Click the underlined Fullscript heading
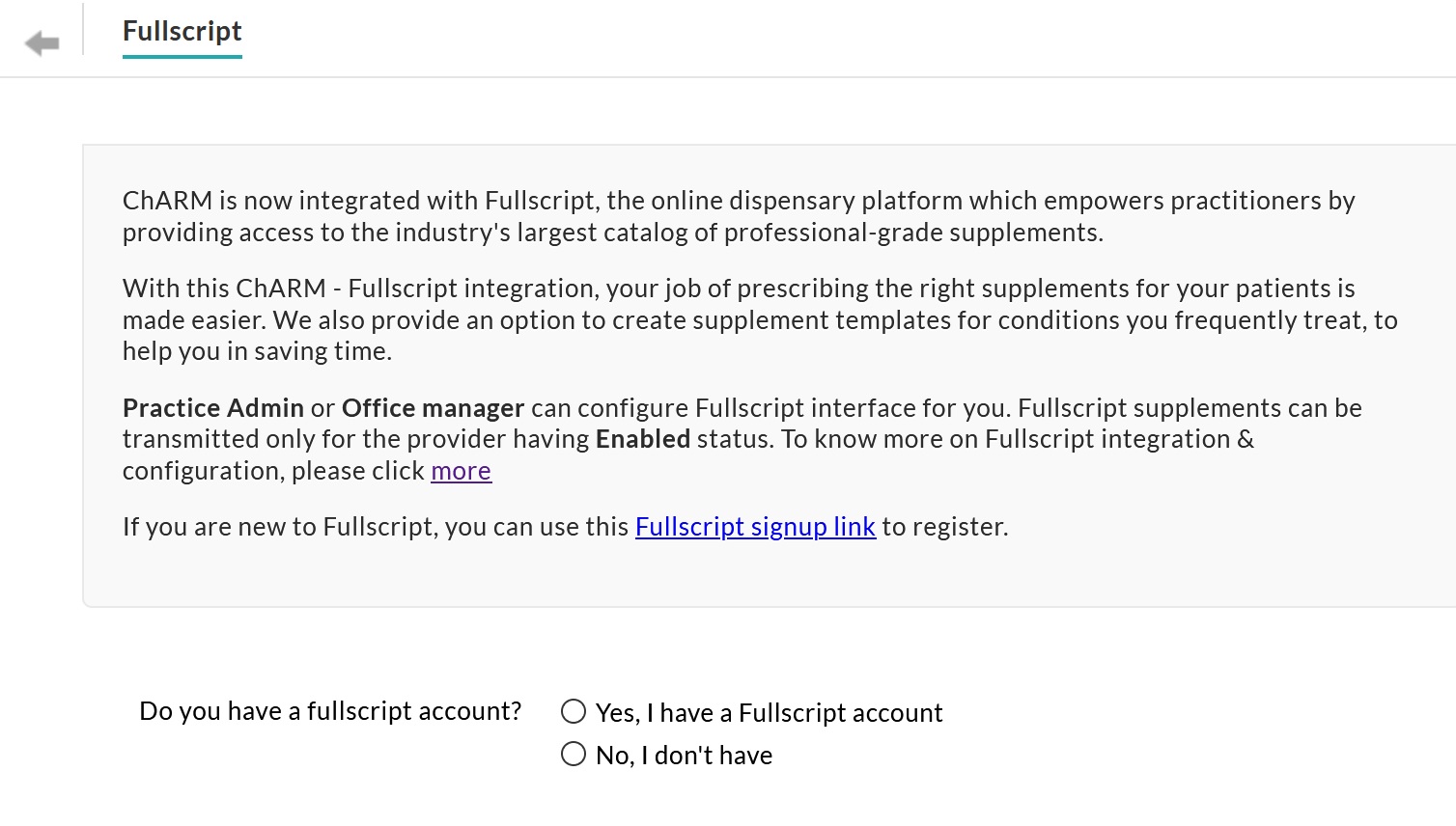This screenshot has height=826, width=1456. pyautogui.click(x=182, y=32)
